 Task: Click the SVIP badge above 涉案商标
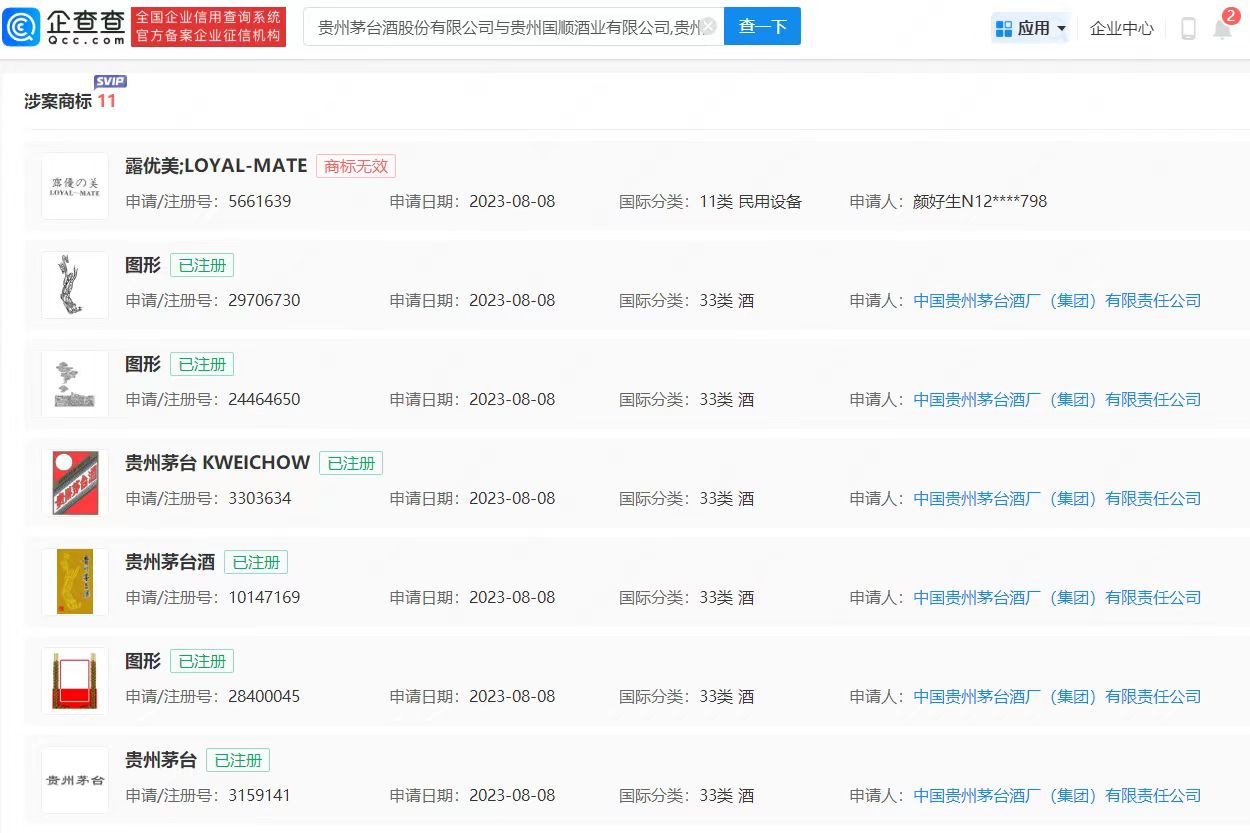point(110,81)
